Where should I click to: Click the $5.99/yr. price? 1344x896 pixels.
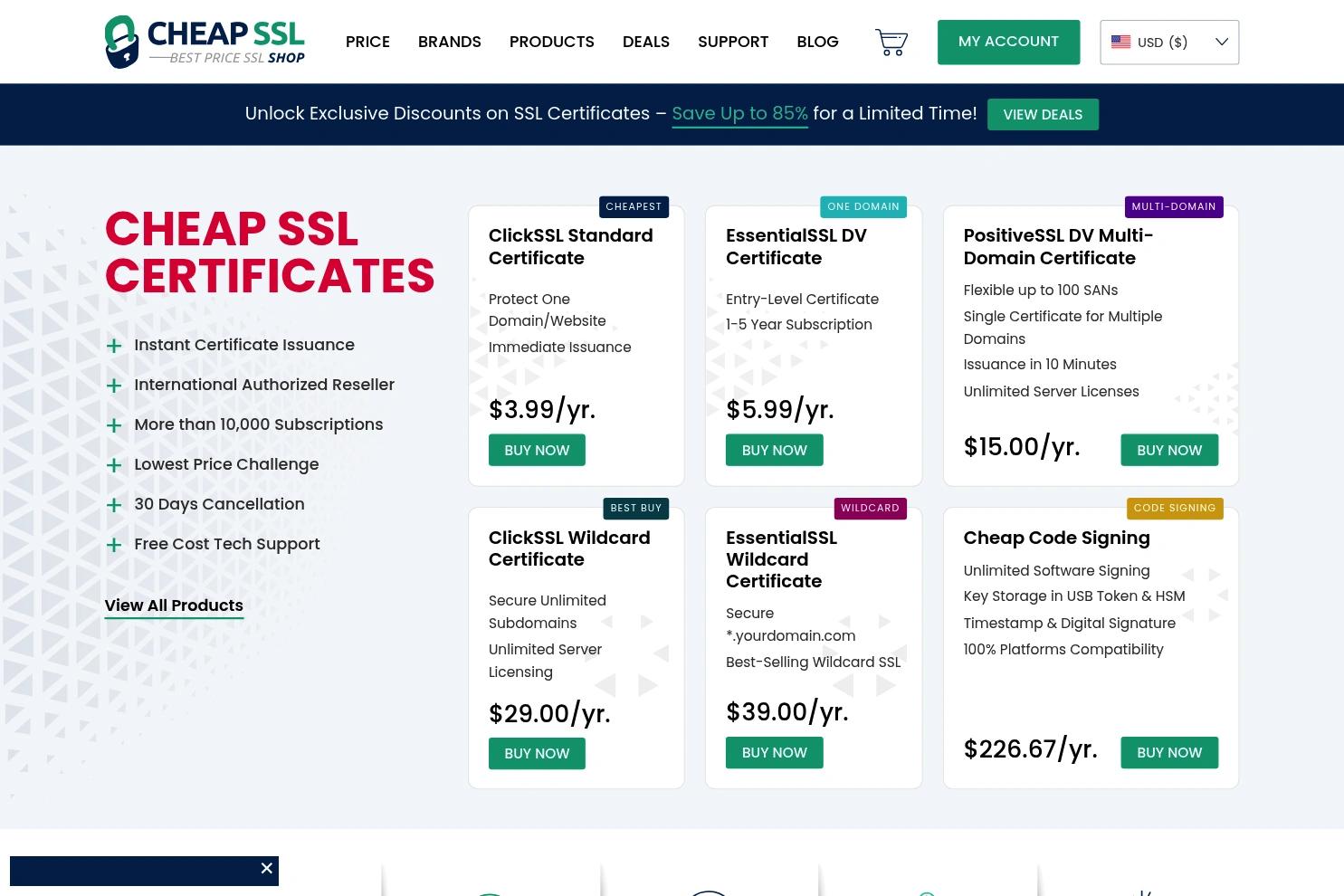point(780,410)
